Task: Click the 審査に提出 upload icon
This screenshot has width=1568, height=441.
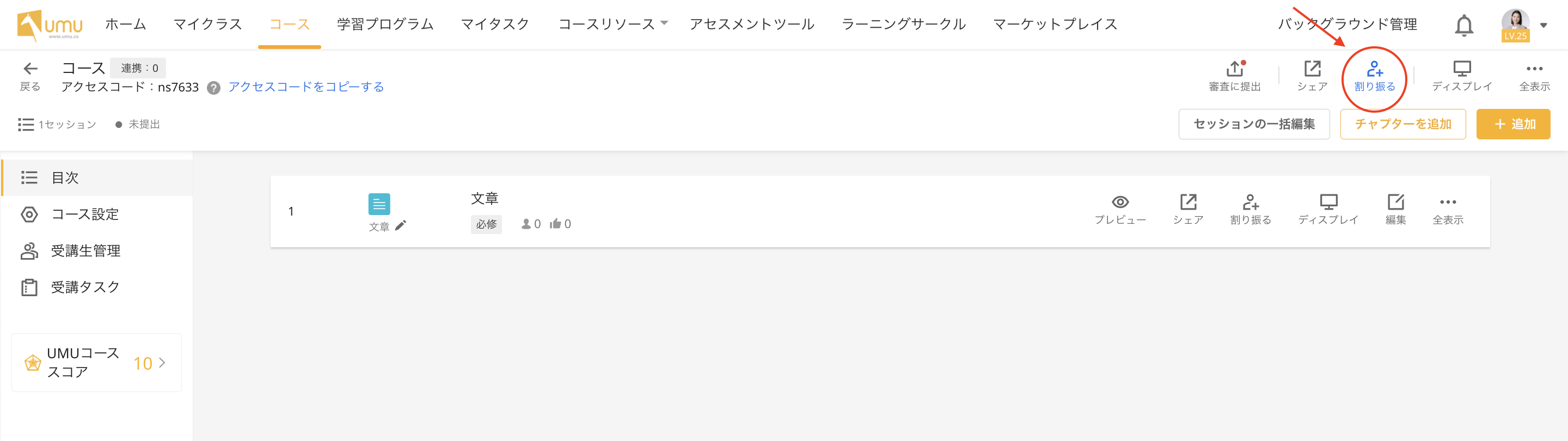Action: click(1234, 69)
